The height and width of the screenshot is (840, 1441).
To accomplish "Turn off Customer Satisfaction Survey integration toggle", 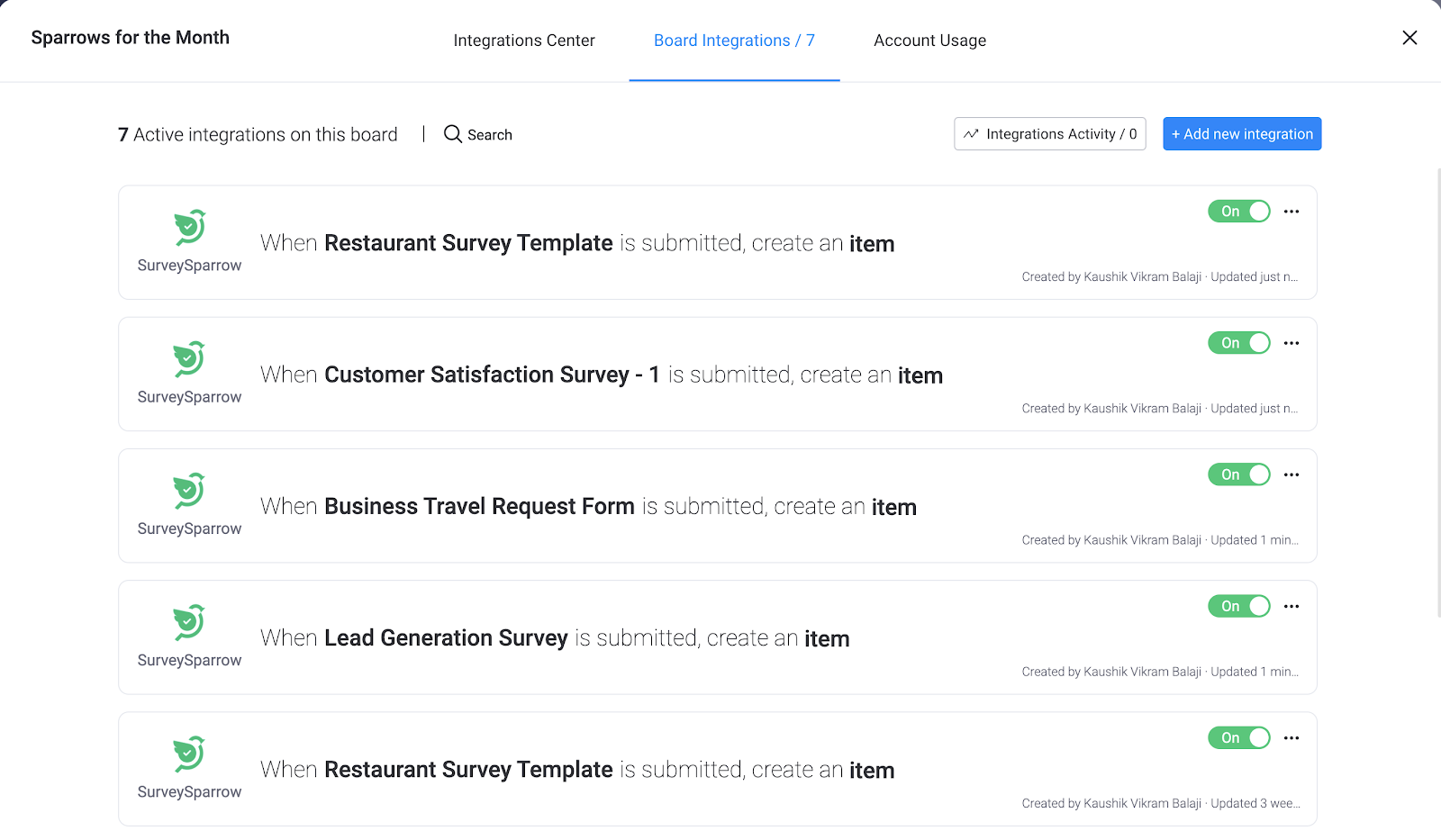I will click(x=1239, y=343).
